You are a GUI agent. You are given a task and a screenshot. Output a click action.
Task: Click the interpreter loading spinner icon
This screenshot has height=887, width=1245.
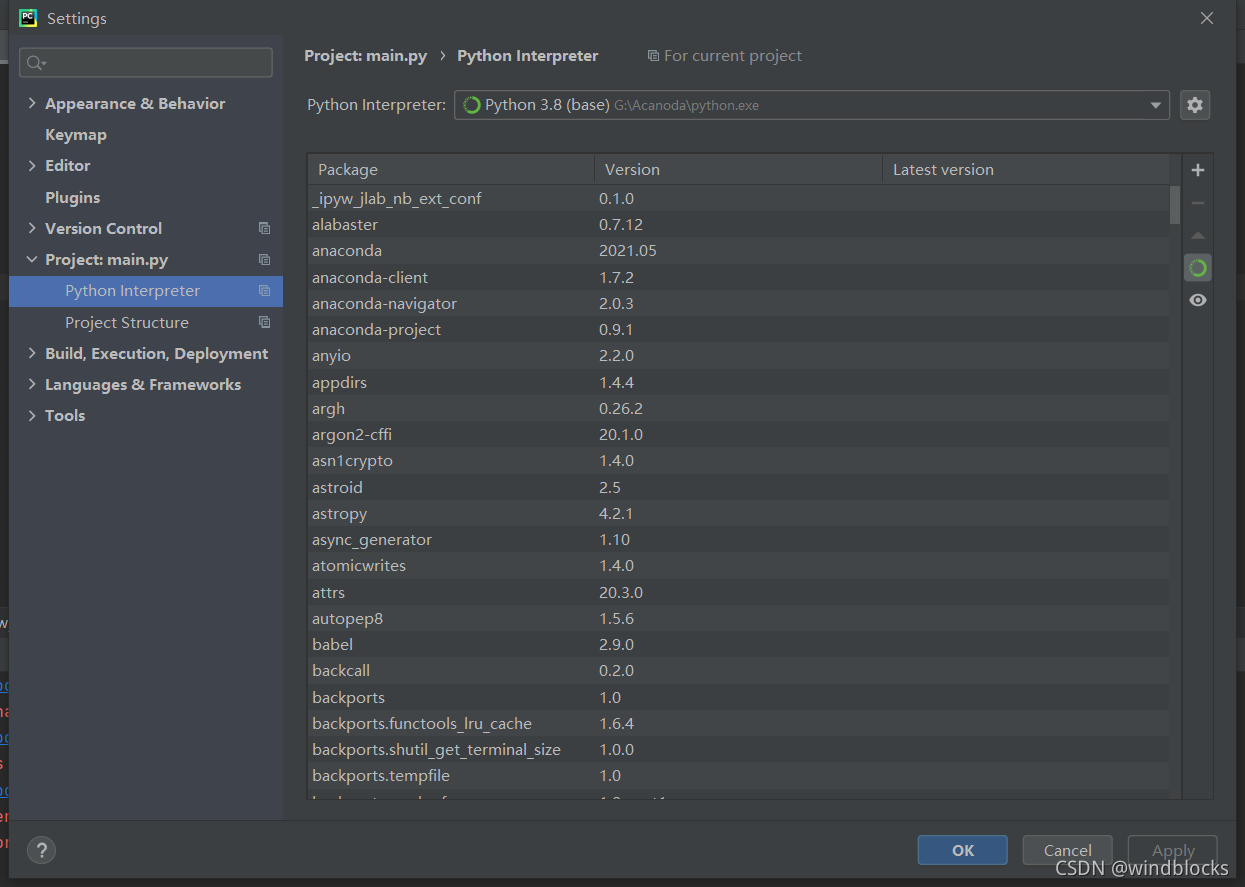(472, 105)
